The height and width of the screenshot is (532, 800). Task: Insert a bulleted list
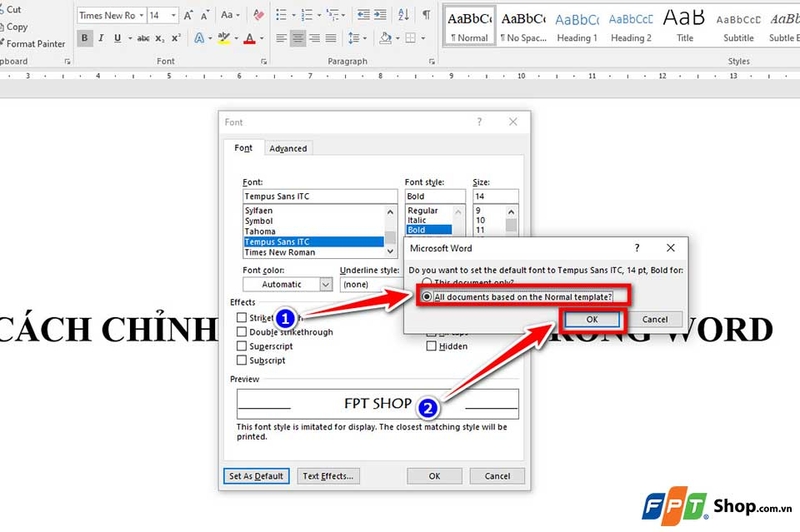281,15
